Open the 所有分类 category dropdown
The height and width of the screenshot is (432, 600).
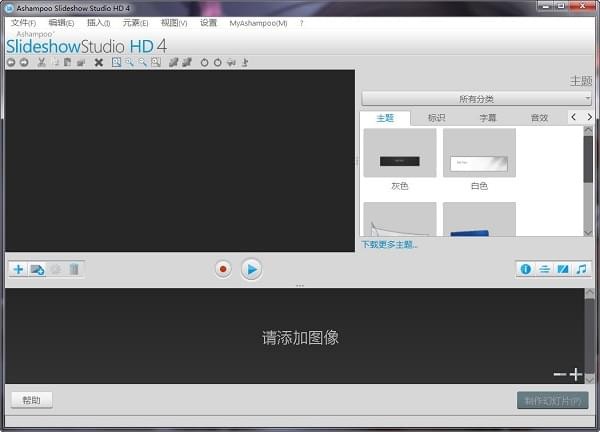coord(476,99)
